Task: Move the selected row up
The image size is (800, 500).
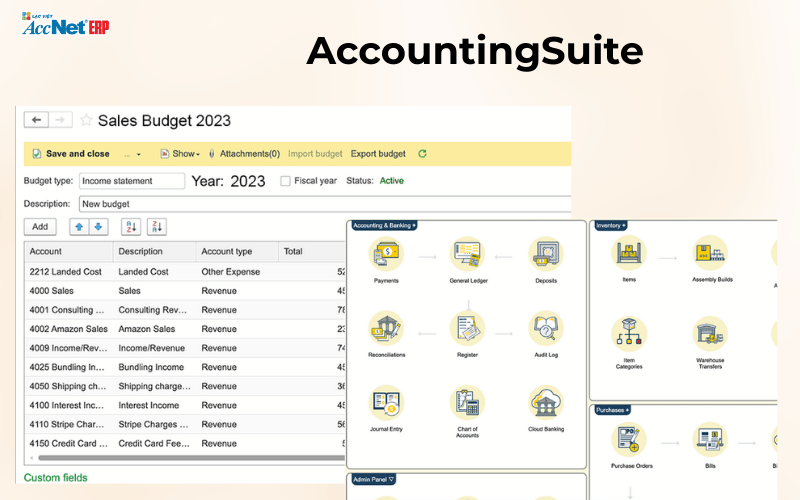Action: tap(79, 227)
